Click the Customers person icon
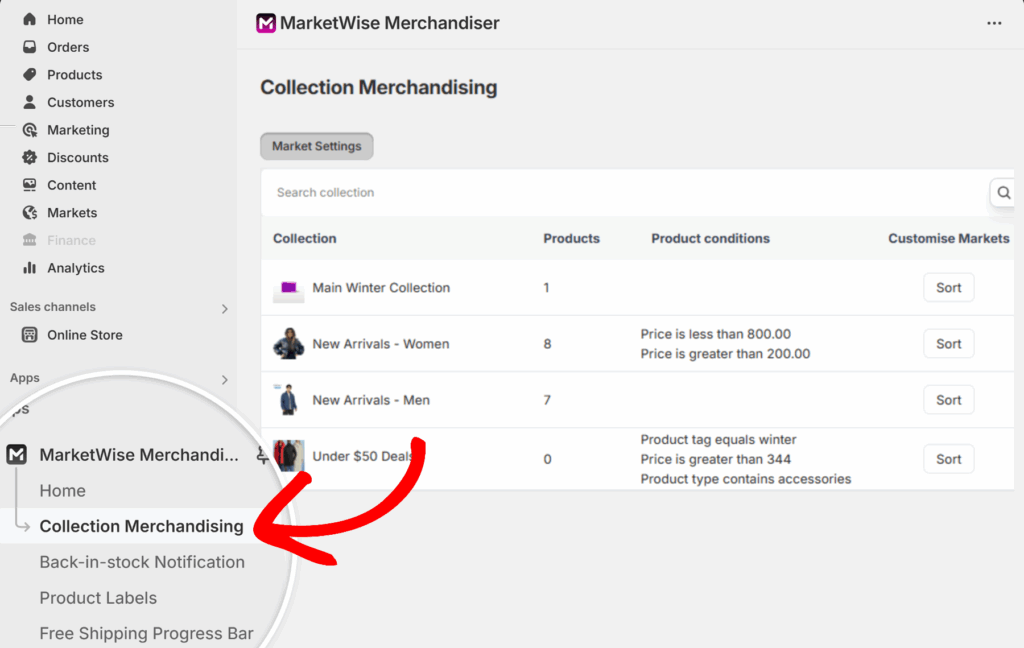Screen dimensions: 1024x648 (x=28, y=102)
